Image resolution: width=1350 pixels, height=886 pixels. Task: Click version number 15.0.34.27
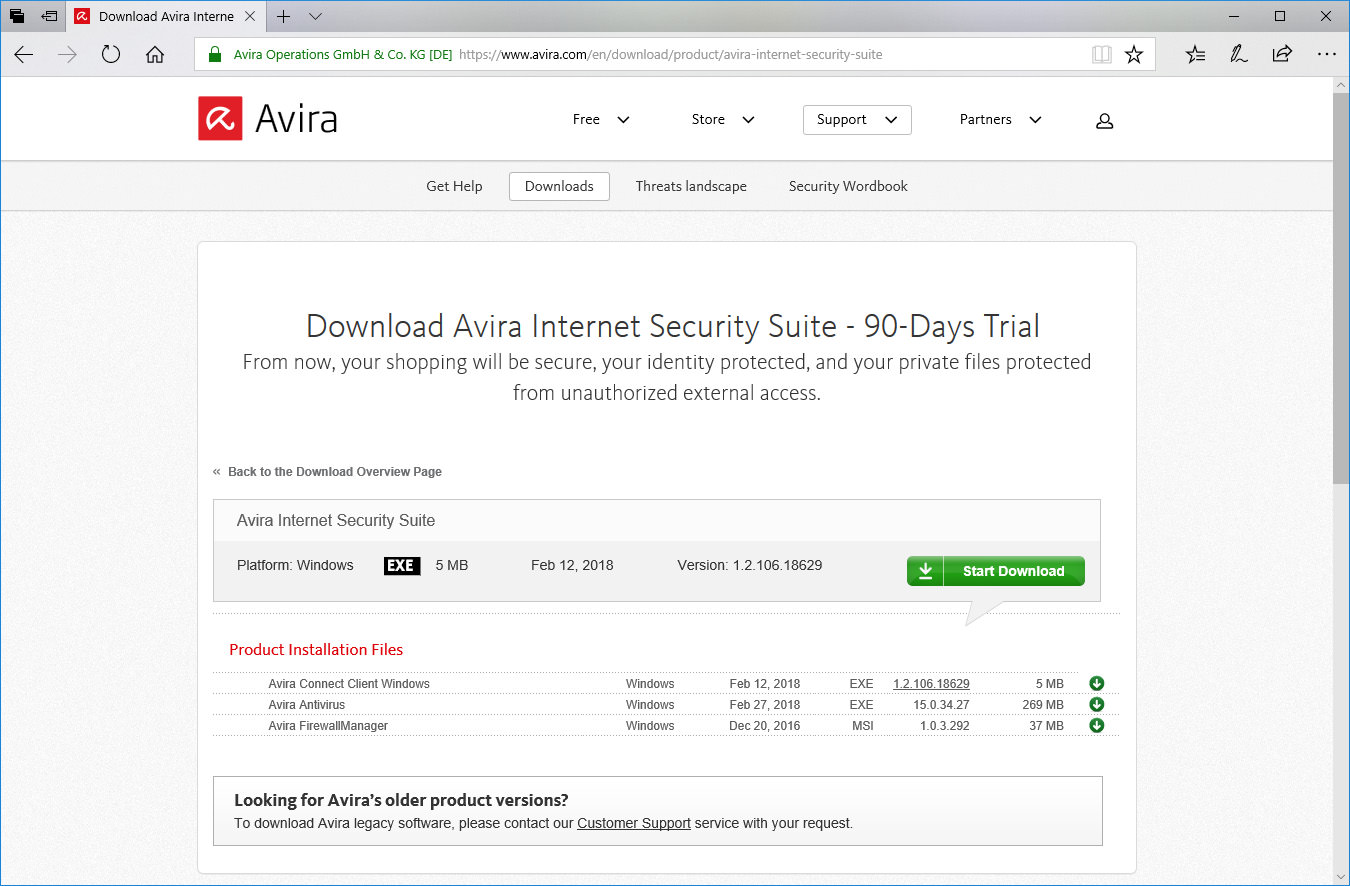(x=941, y=705)
